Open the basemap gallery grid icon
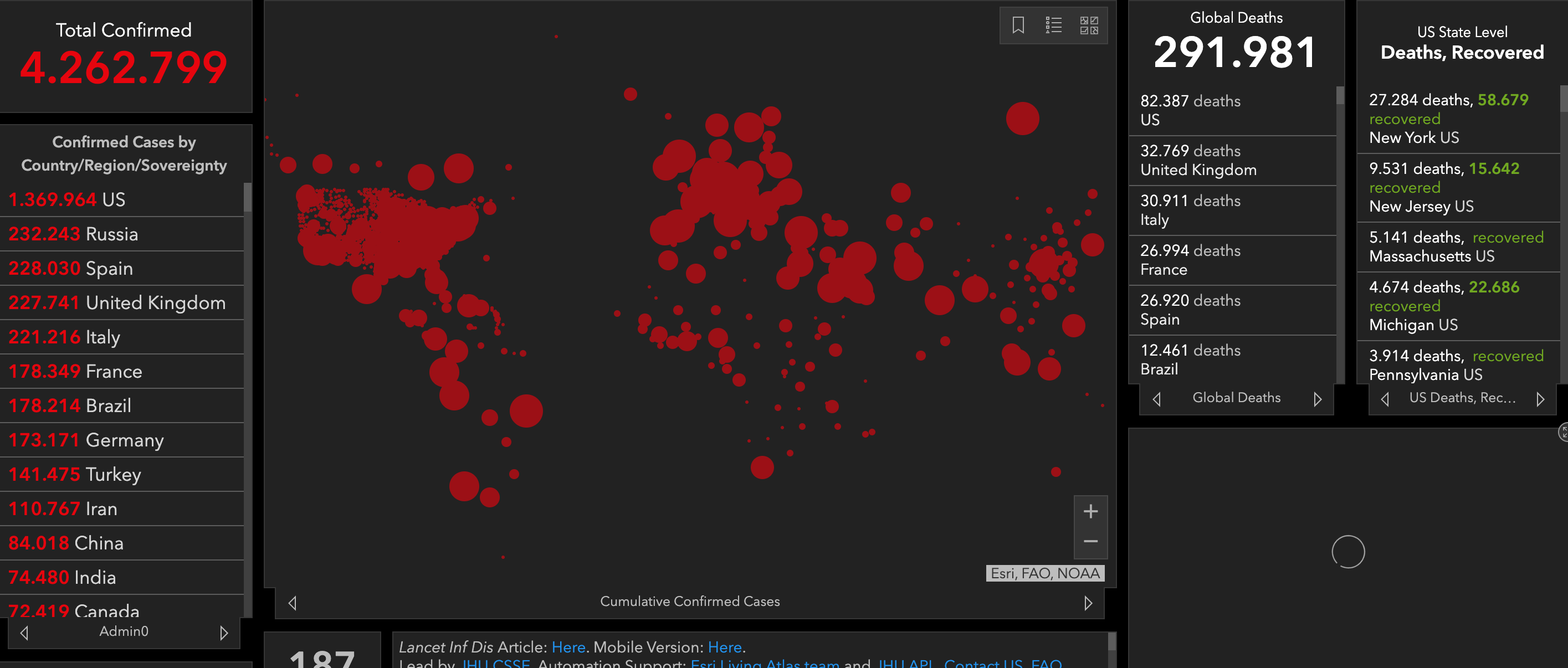 1088,25
